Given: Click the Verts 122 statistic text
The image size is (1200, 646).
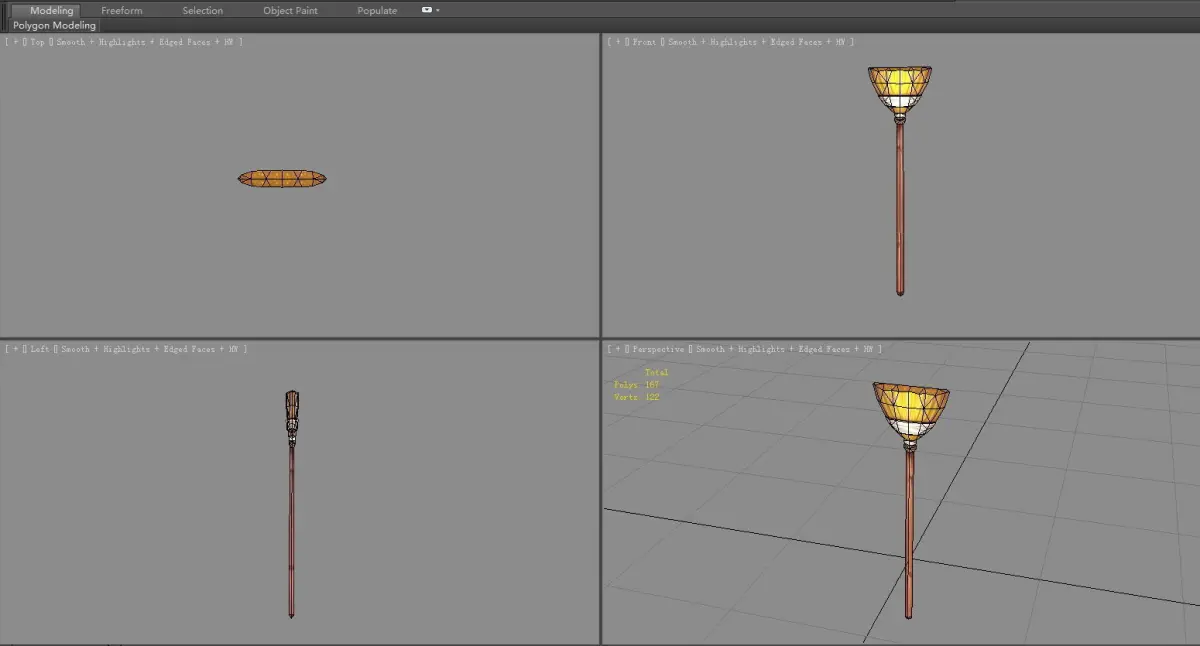Looking at the screenshot, I should pyautogui.click(x=637, y=397).
